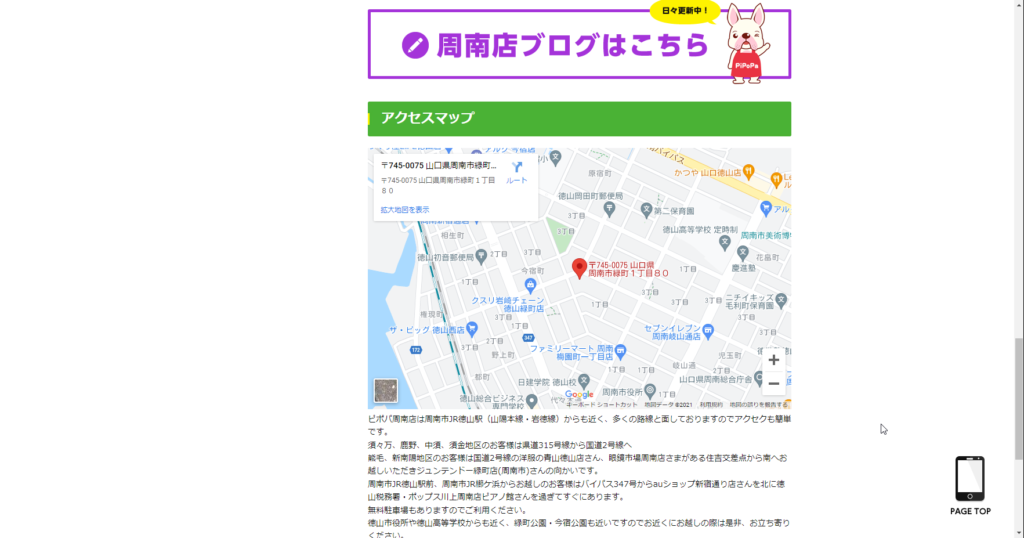Click the pencil icon on the blog banner

tap(415, 45)
